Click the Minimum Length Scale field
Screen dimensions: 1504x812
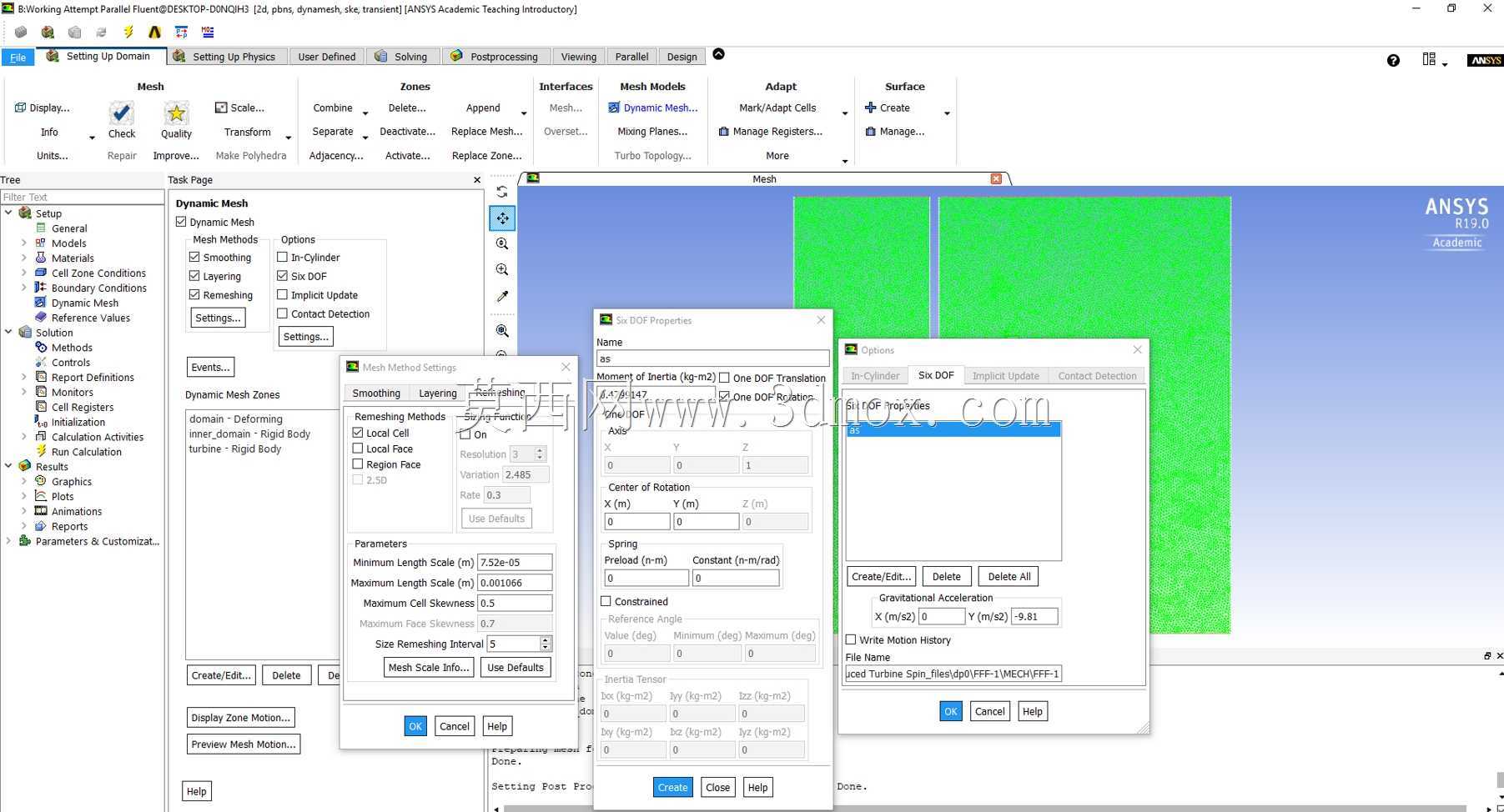pyautogui.click(x=515, y=562)
